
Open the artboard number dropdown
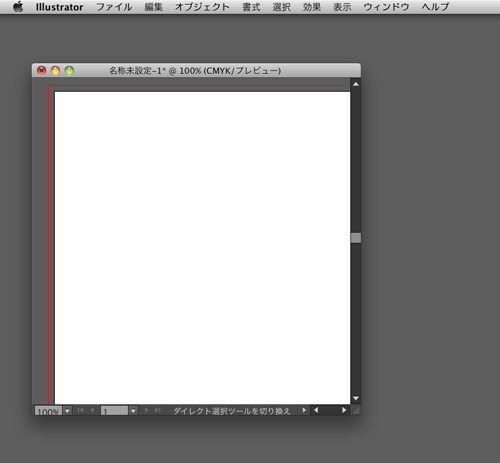pos(133,411)
